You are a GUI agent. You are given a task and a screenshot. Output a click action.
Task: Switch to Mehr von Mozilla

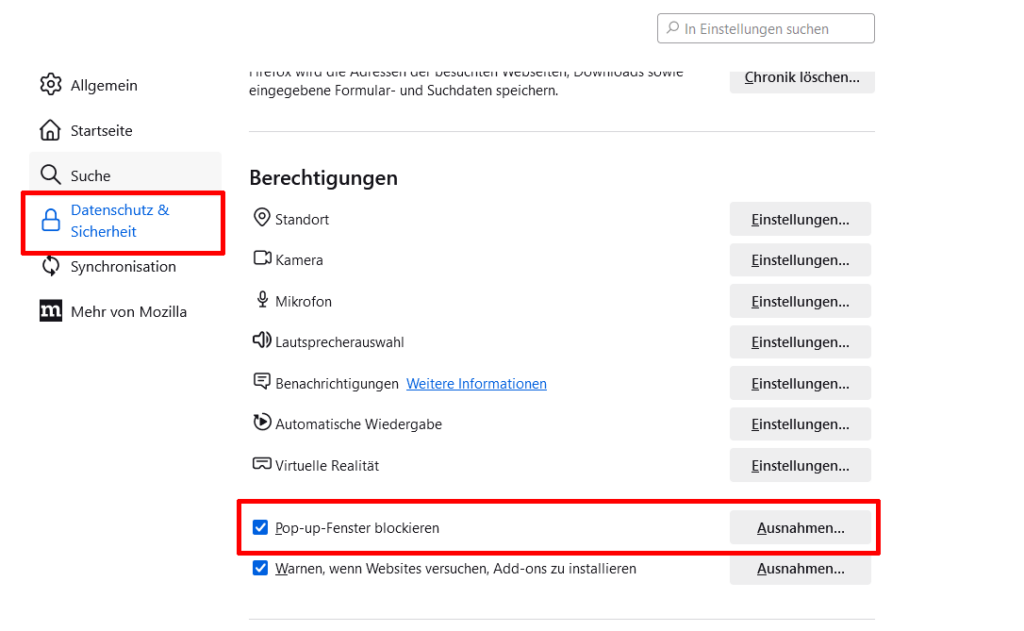pyautogui.click(x=128, y=311)
